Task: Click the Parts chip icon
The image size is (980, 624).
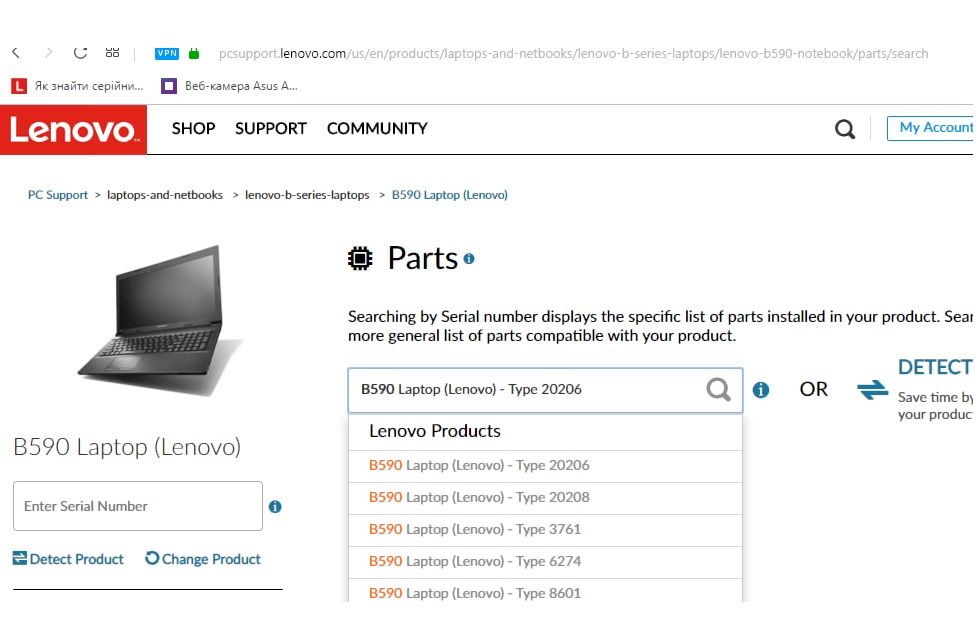Action: [x=360, y=258]
